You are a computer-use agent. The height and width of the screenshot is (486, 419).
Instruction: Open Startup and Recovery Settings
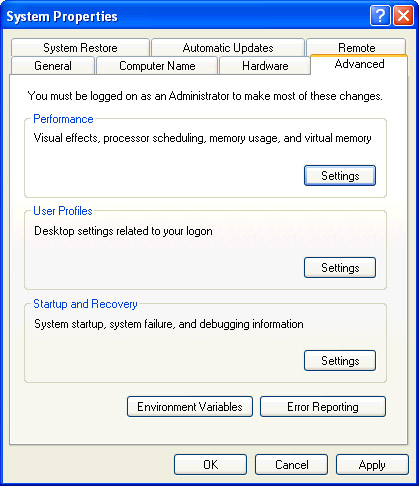(340, 361)
